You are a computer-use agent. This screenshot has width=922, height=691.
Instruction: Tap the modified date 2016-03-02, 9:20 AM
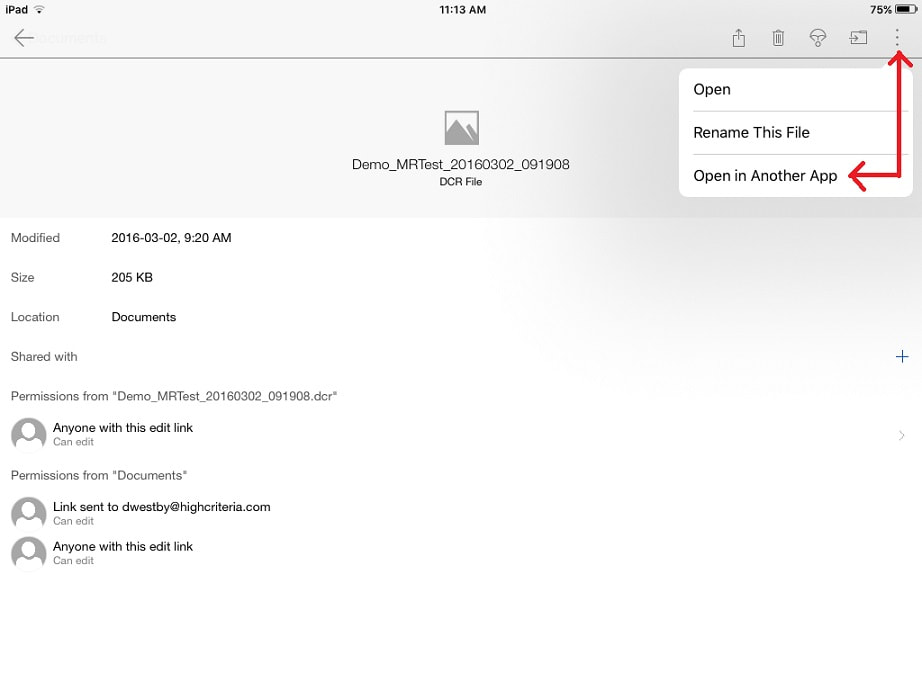point(171,238)
